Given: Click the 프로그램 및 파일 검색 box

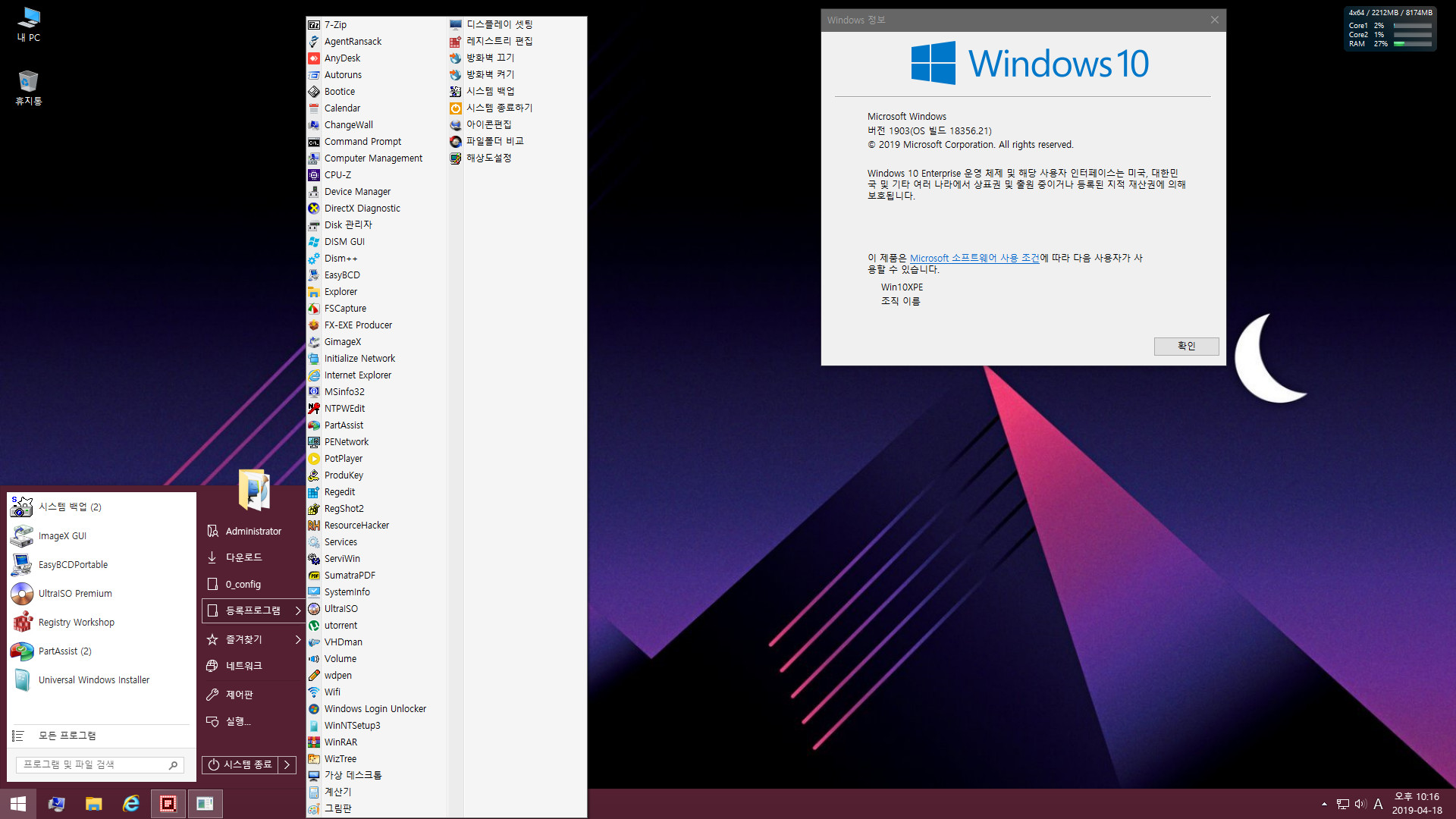Looking at the screenshot, I should 99,764.
